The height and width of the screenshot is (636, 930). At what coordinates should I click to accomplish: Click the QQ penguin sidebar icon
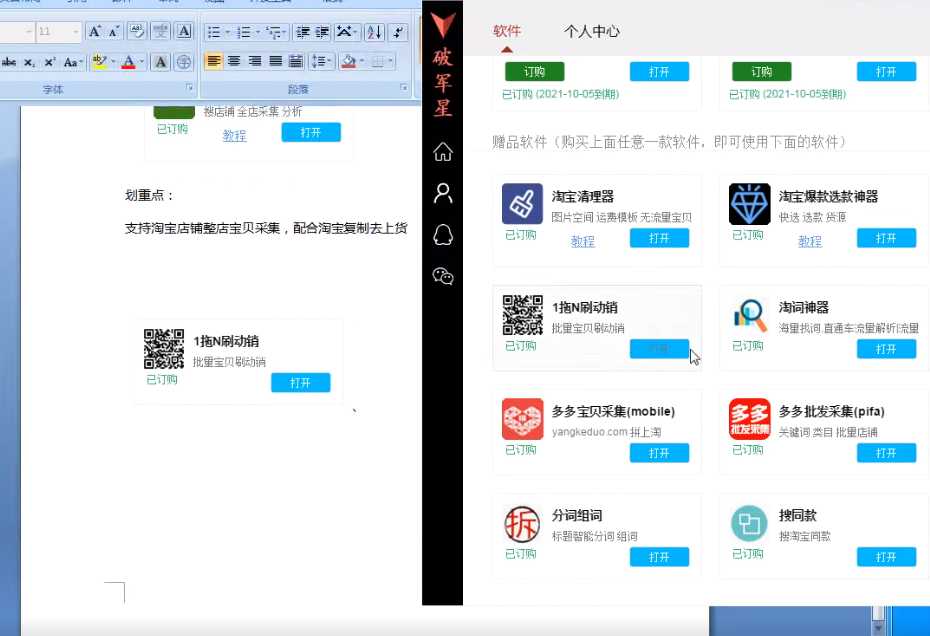pyautogui.click(x=442, y=235)
